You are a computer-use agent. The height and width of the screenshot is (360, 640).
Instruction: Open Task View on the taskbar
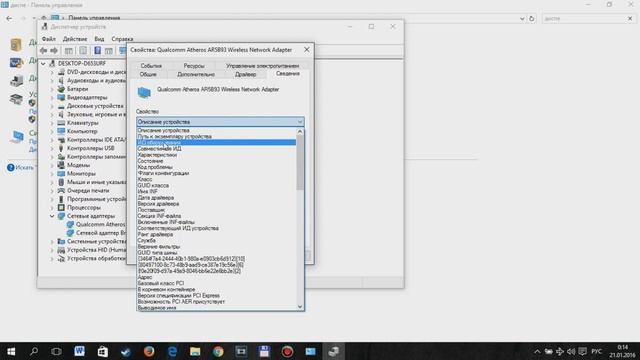pos(56,351)
